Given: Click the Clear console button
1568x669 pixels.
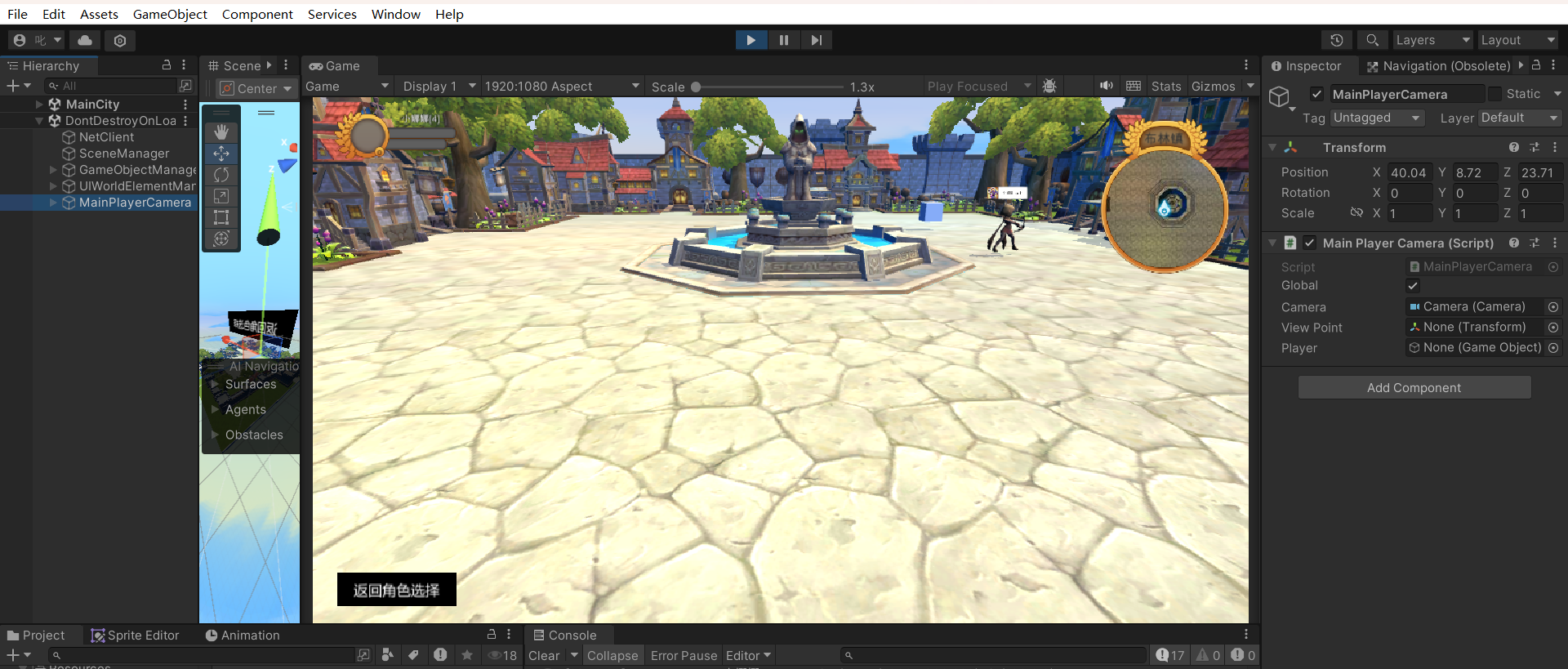Looking at the screenshot, I should (x=544, y=655).
